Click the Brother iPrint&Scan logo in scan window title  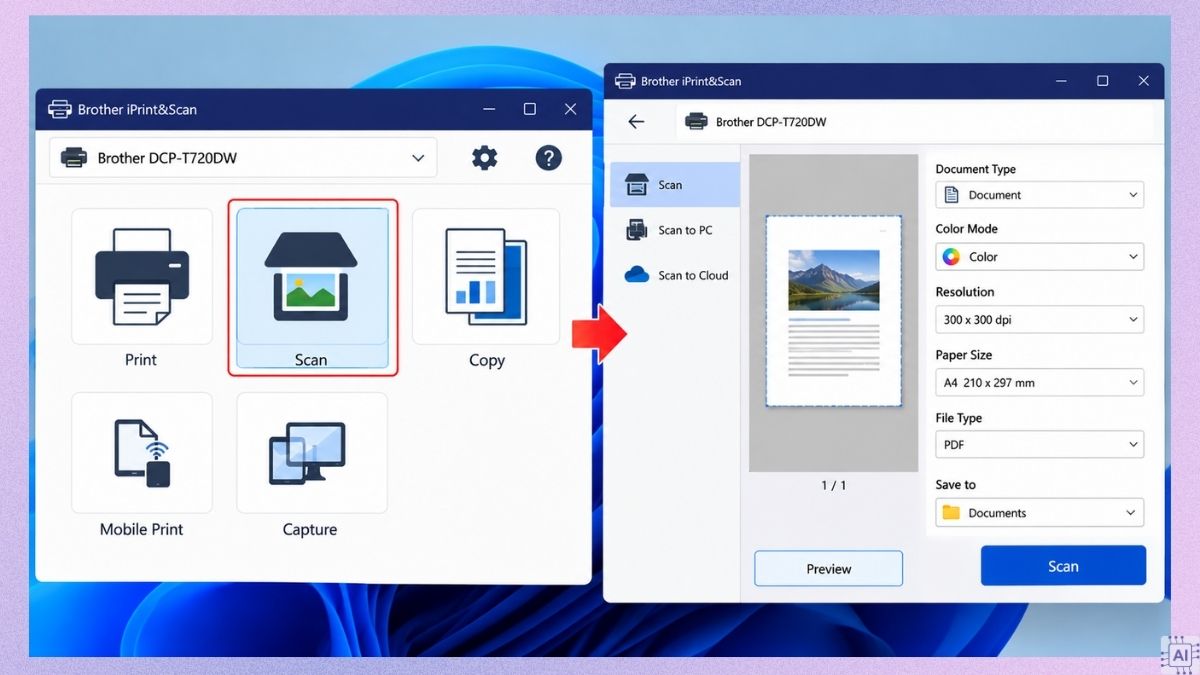[x=625, y=81]
